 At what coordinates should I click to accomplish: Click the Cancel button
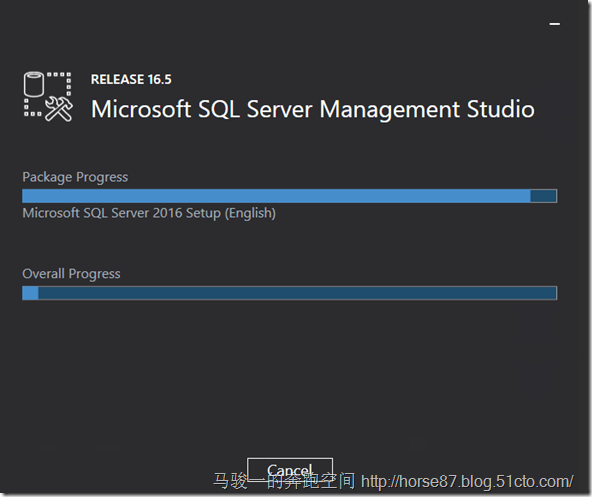[x=290, y=470]
